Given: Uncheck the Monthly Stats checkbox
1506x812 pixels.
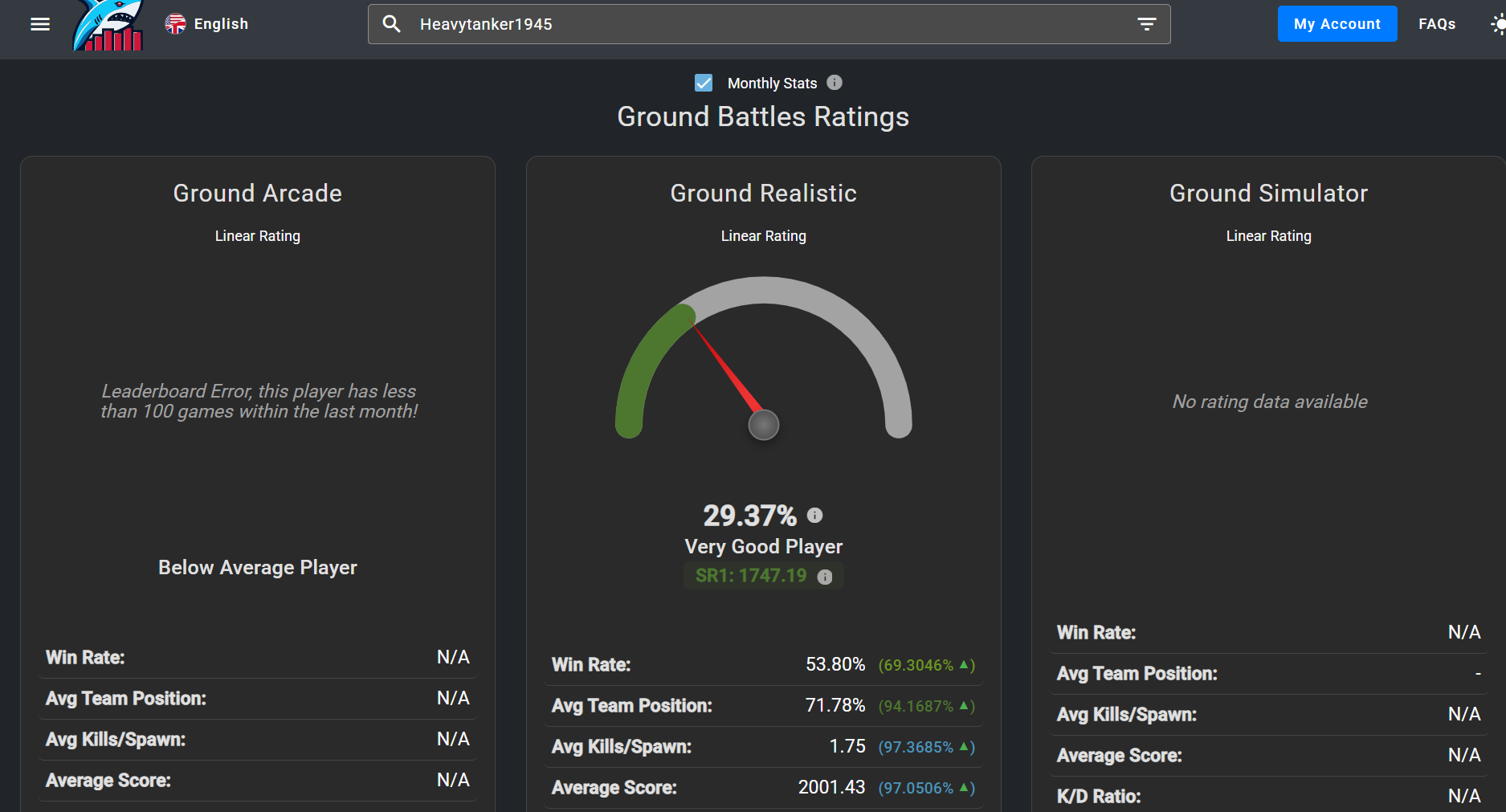Looking at the screenshot, I should click(x=704, y=83).
